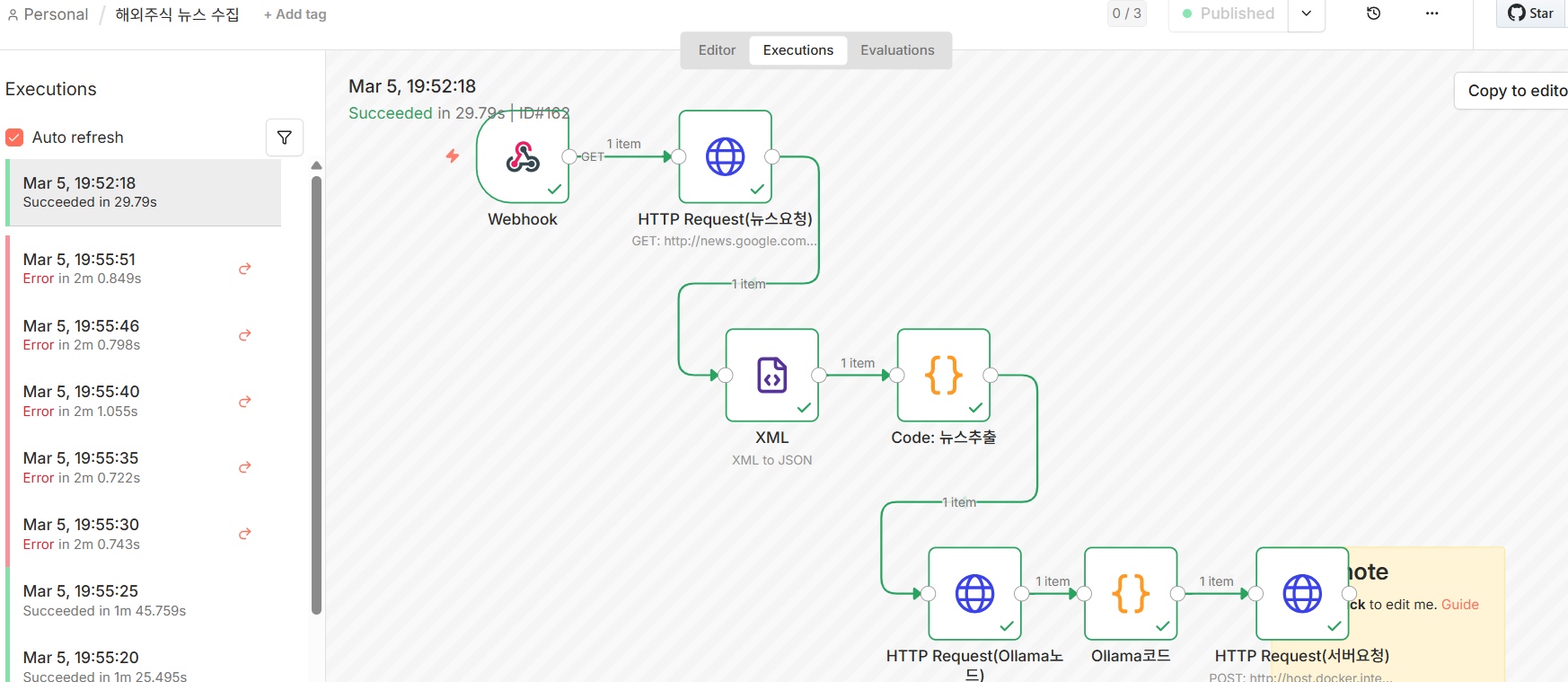Open the three-dot more options menu
Image resolution: width=1568 pixels, height=682 pixels.
coord(1432,13)
